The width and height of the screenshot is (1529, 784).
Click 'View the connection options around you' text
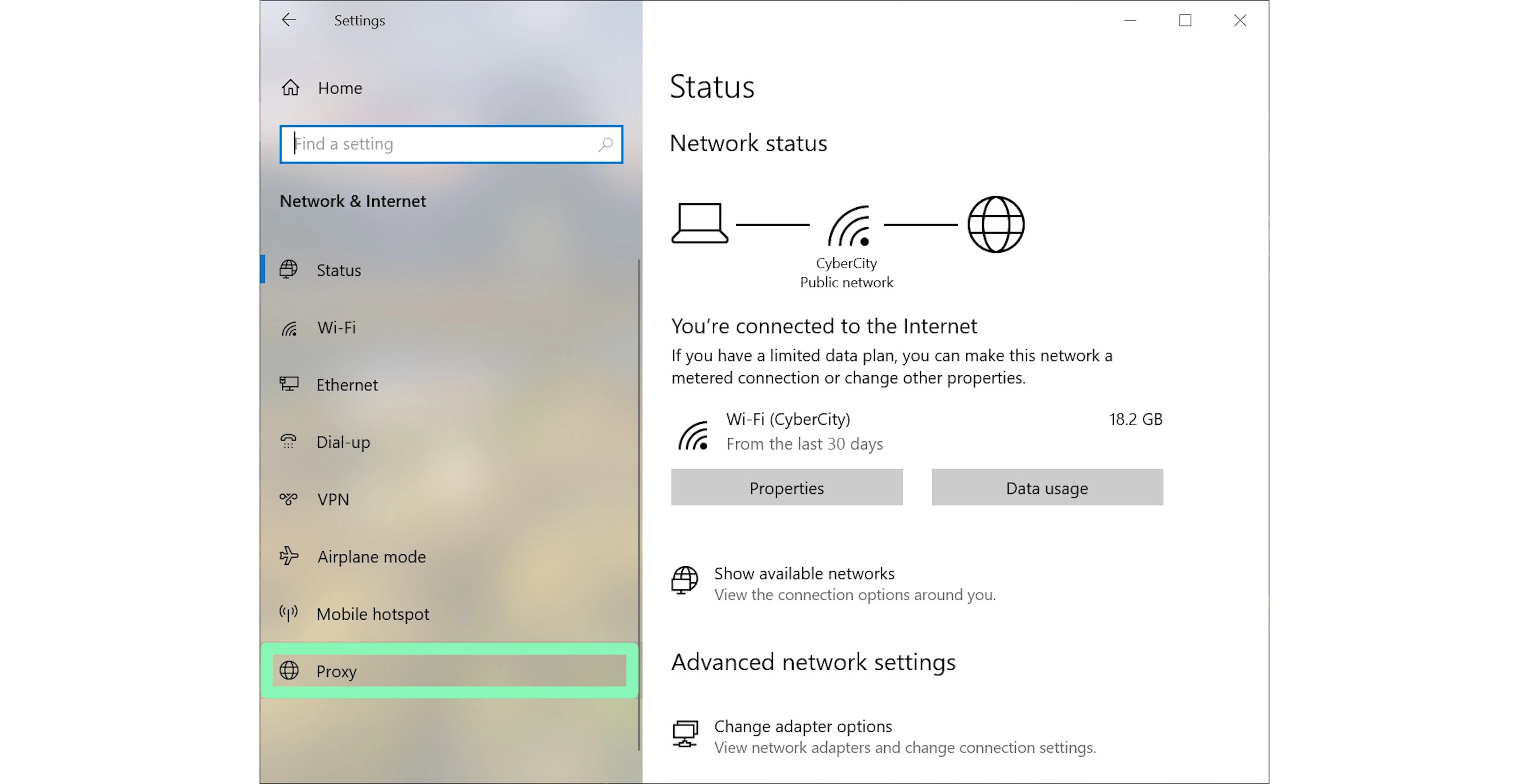click(x=855, y=595)
